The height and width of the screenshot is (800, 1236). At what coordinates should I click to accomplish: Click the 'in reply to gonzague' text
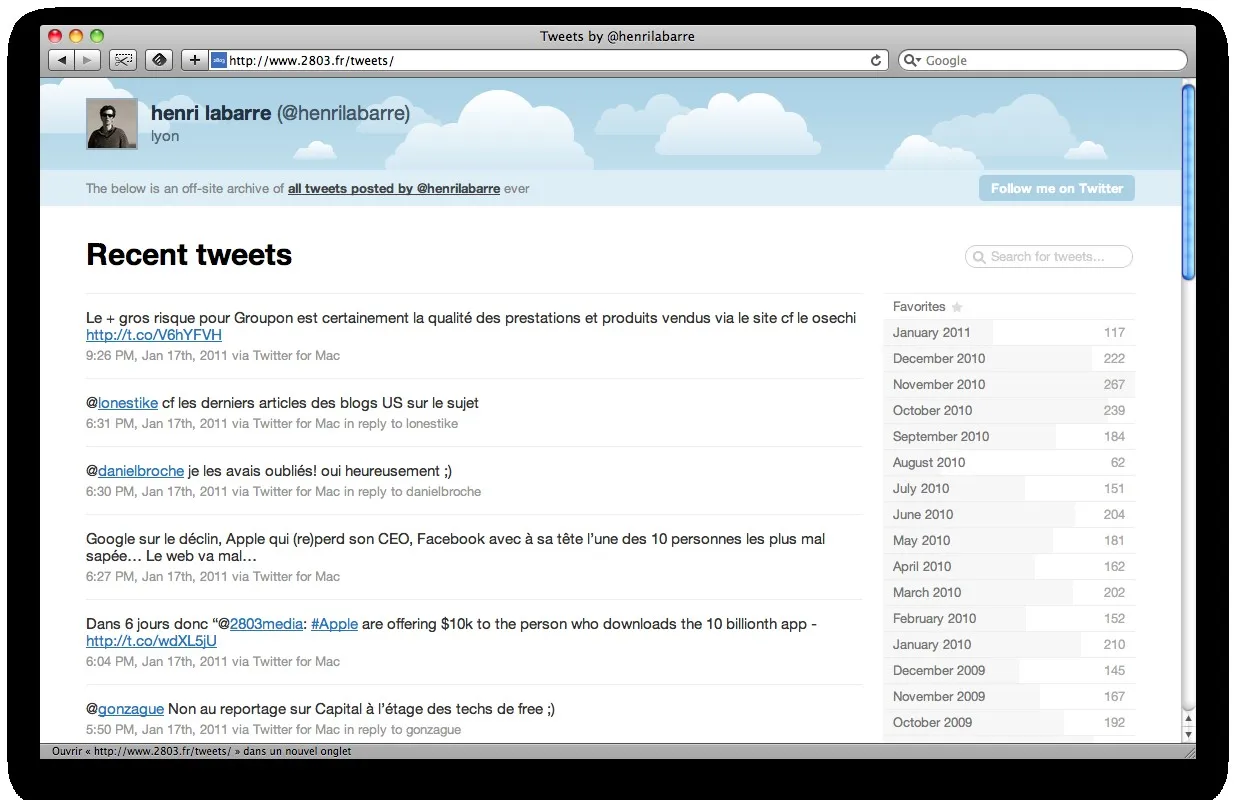403,730
